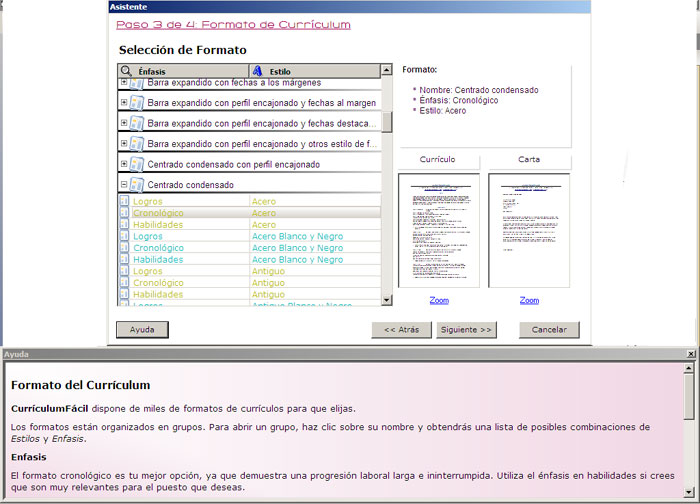Click icon of 'Barra expandido ... fechas al margen' group
The image size is (700, 504).
(x=137, y=102)
